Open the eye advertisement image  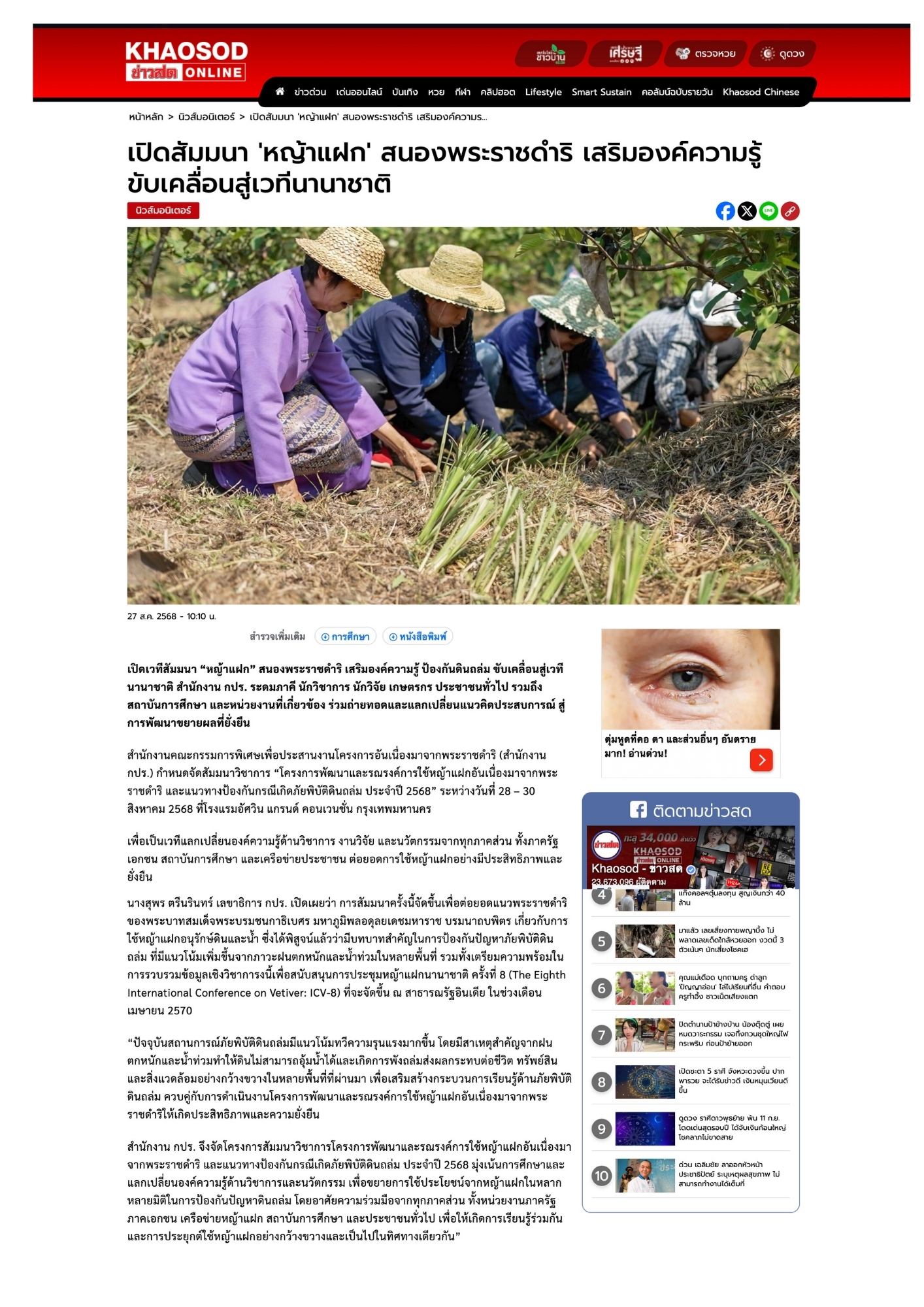(691, 679)
